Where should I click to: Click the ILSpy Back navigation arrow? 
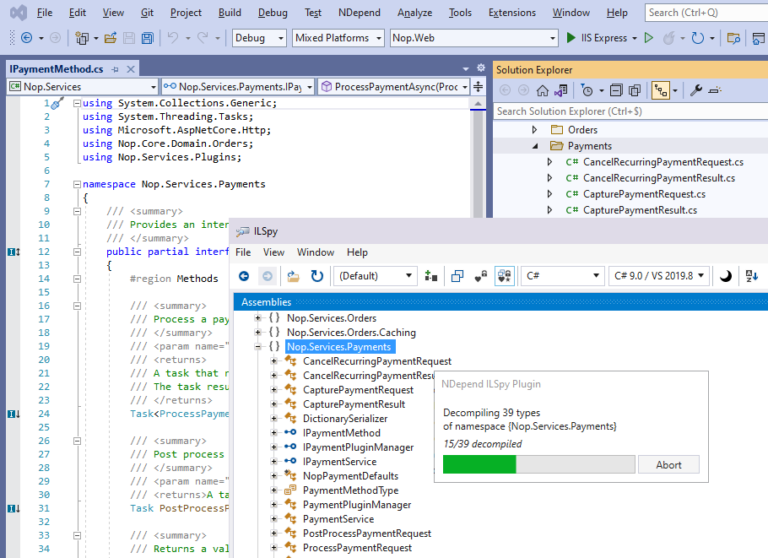pyautogui.click(x=244, y=276)
